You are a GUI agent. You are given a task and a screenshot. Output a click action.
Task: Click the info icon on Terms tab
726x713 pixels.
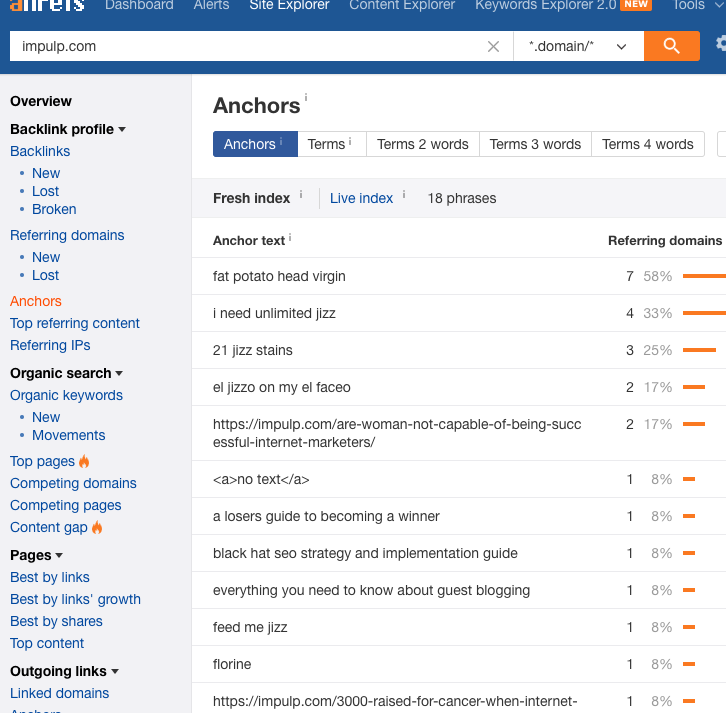coord(350,141)
